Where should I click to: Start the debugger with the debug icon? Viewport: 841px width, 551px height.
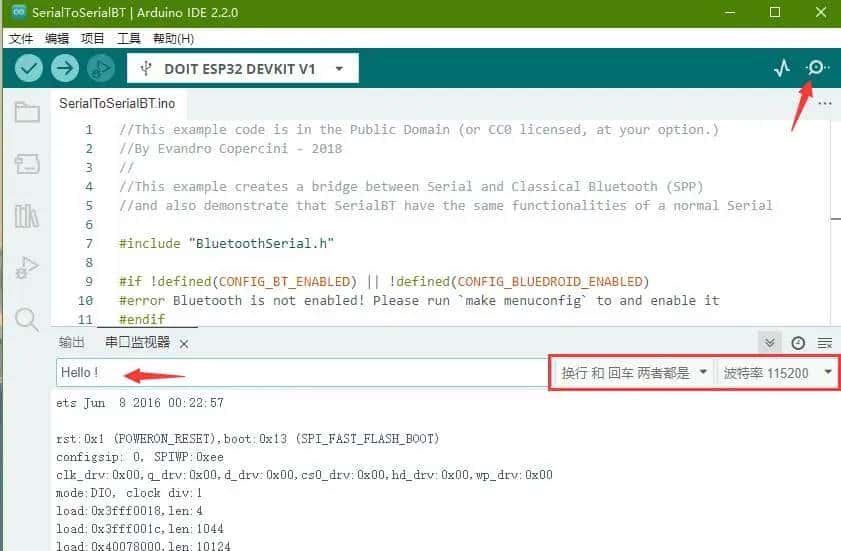click(x=101, y=69)
